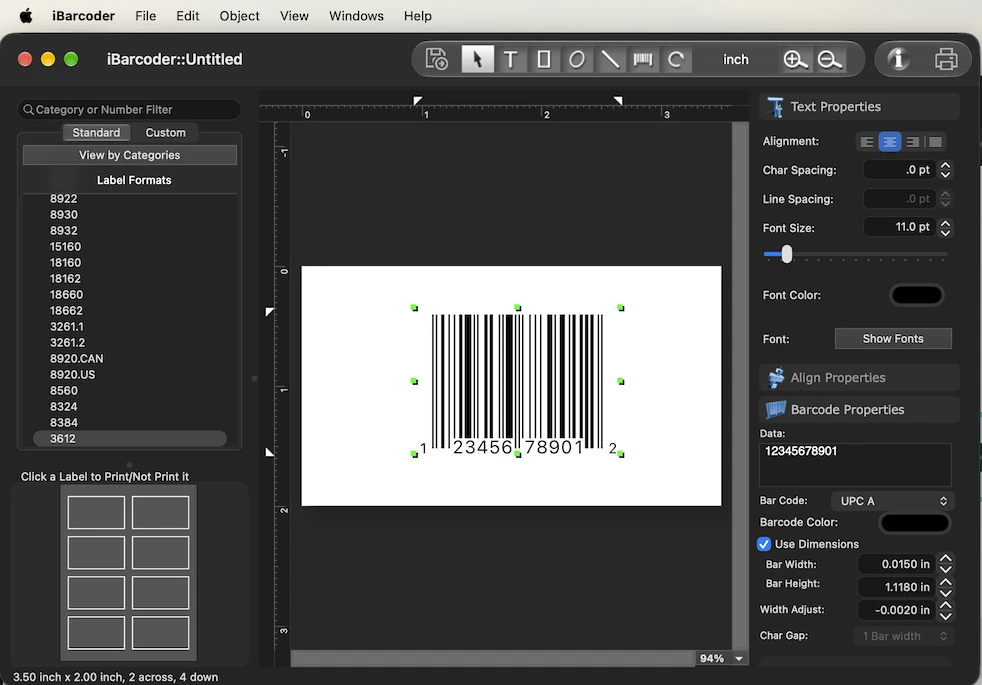Align text right
Screen dimensions: 982x685
coord(912,142)
